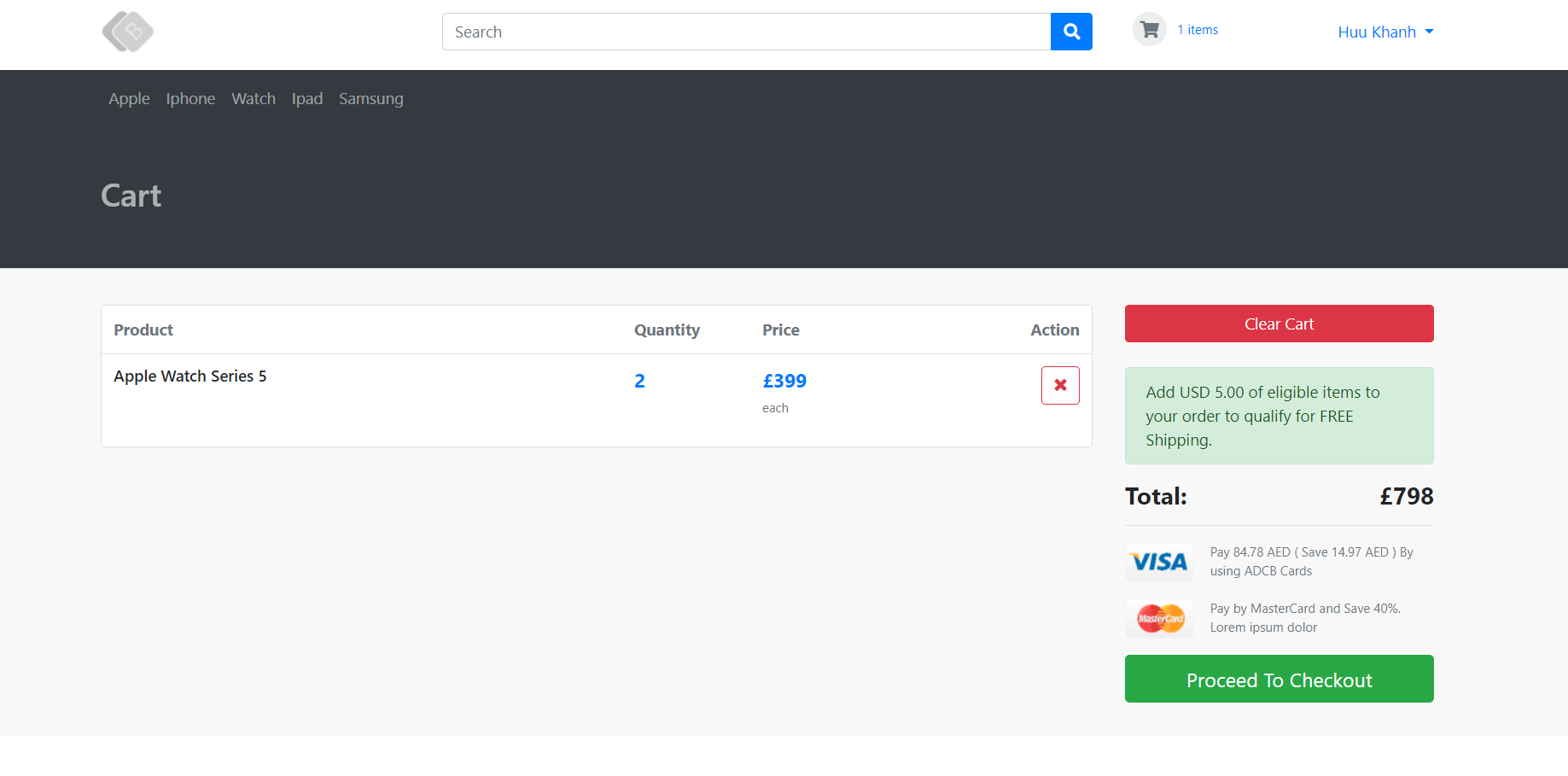Remove Apple Watch Series 5 with red X
Screen dimensions: 1568x776
click(1059, 385)
